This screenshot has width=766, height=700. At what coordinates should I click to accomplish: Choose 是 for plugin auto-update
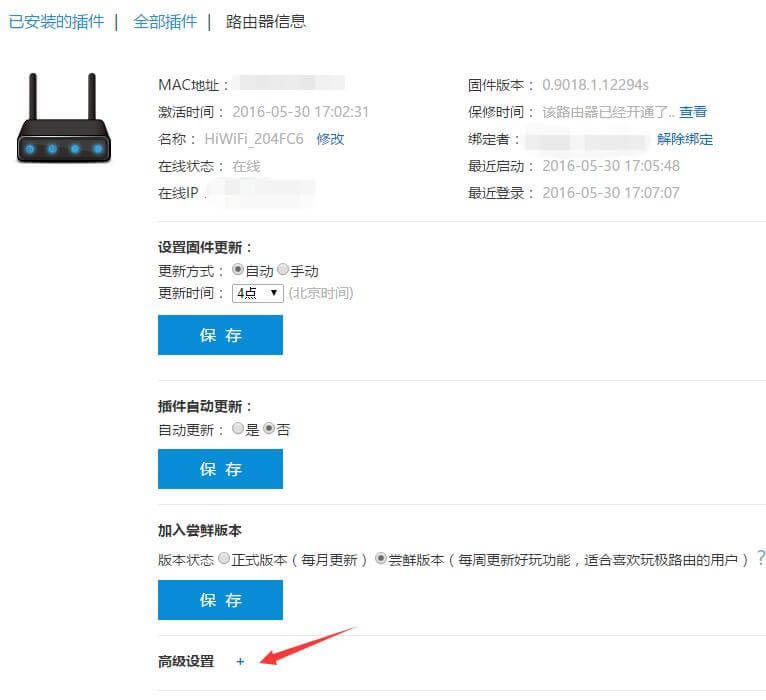238,429
